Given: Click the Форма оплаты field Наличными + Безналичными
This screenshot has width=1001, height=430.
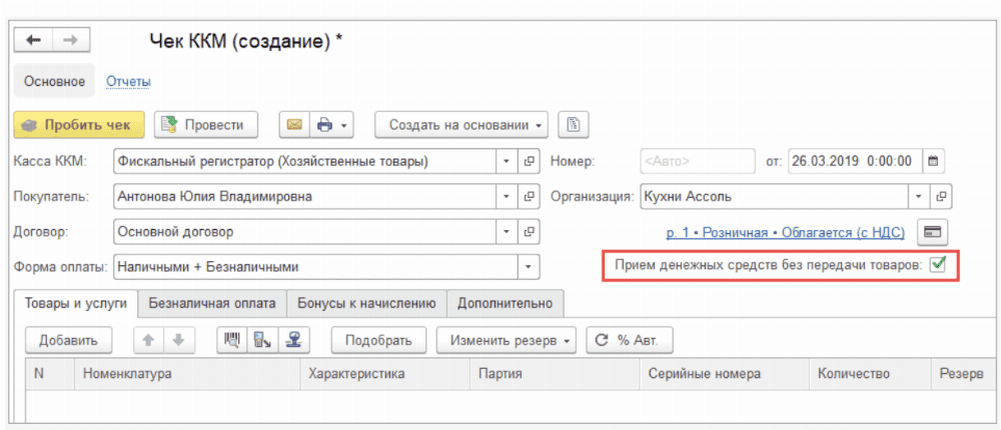Looking at the screenshot, I should (315, 267).
